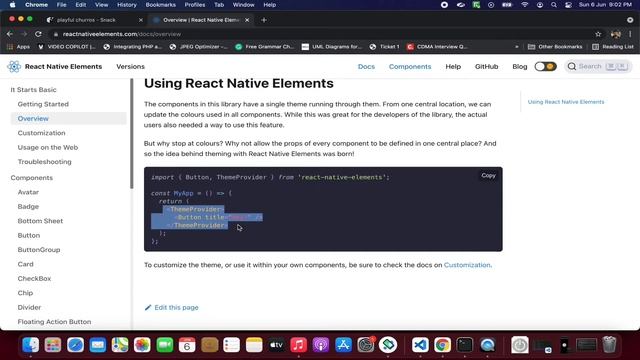Expand hidden bookmarks overflow chevron
Viewport: 640px width, 360px height.
[x=517, y=47]
